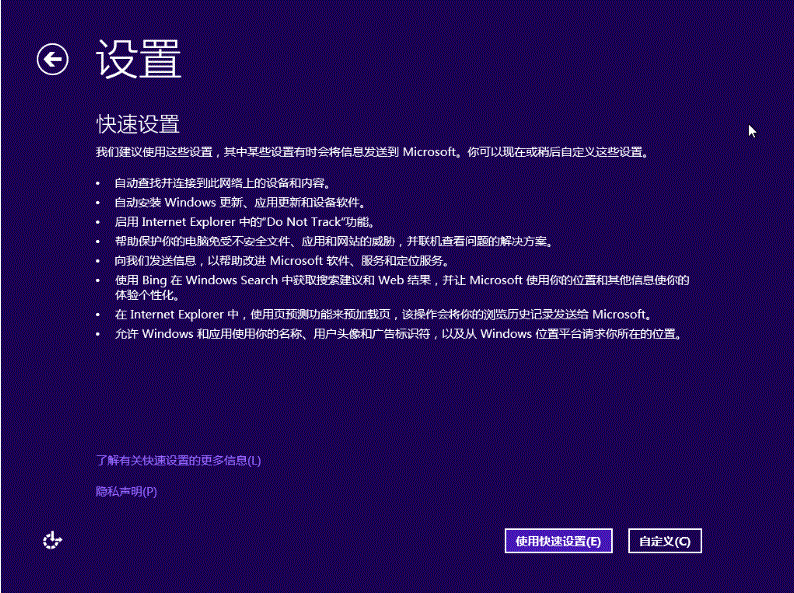Click the 设置 page title
The width and height of the screenshot is (794, 593).
point(139,60)
